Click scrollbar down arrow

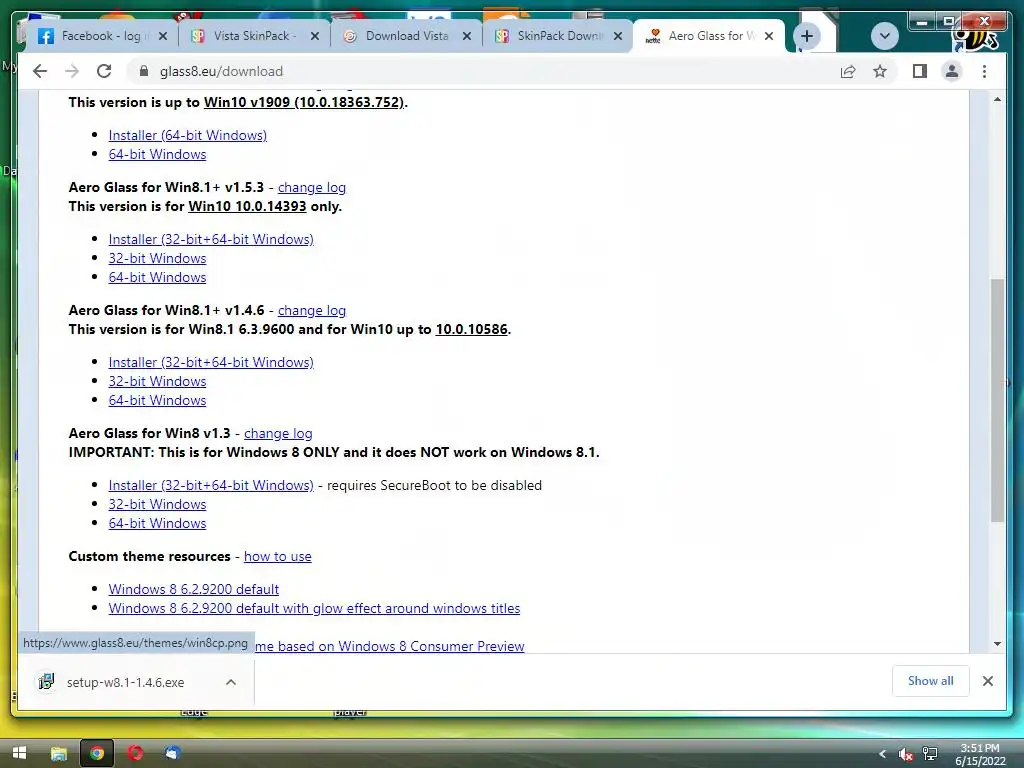point(997,644)
